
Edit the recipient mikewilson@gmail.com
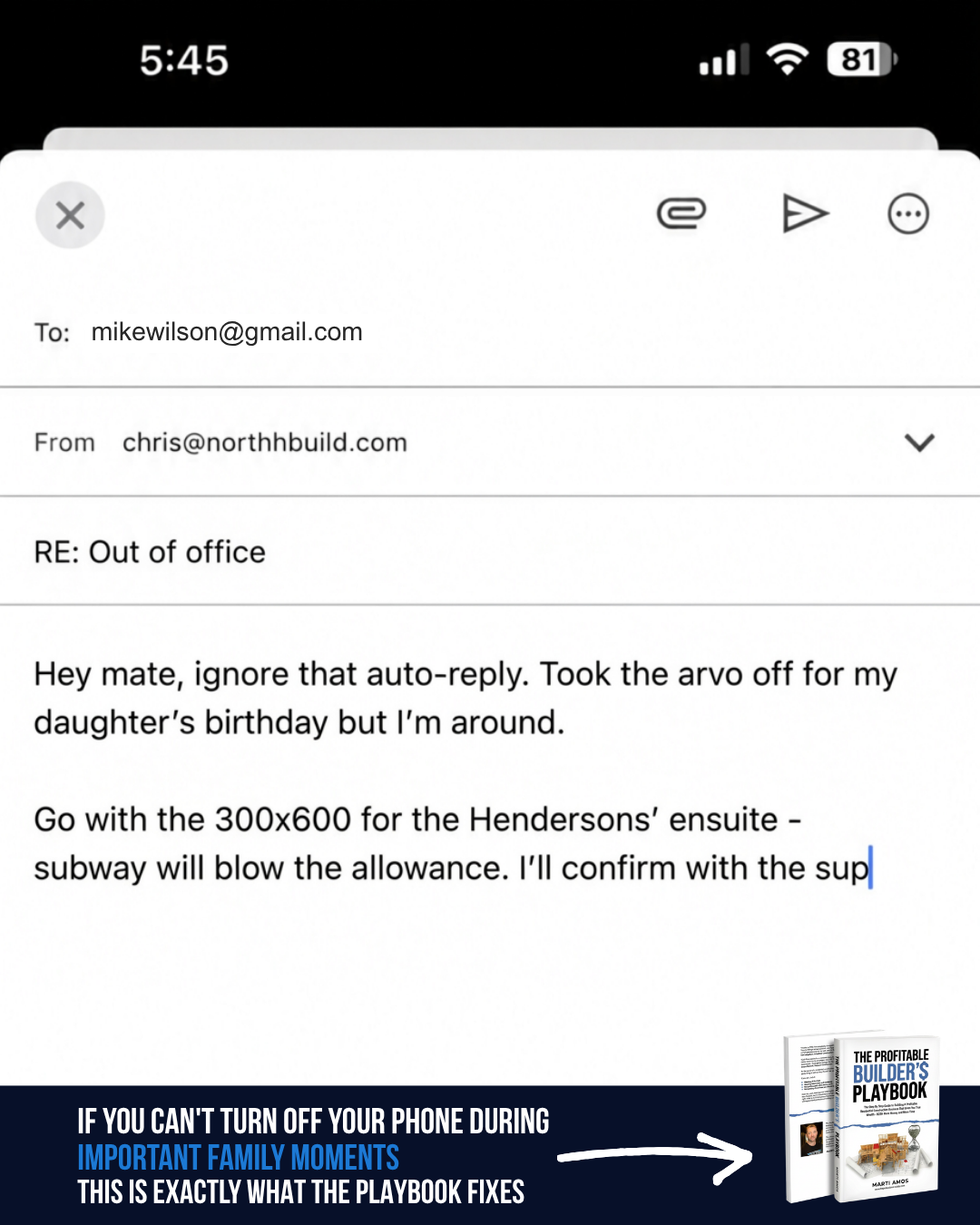[x=227, y=332]
